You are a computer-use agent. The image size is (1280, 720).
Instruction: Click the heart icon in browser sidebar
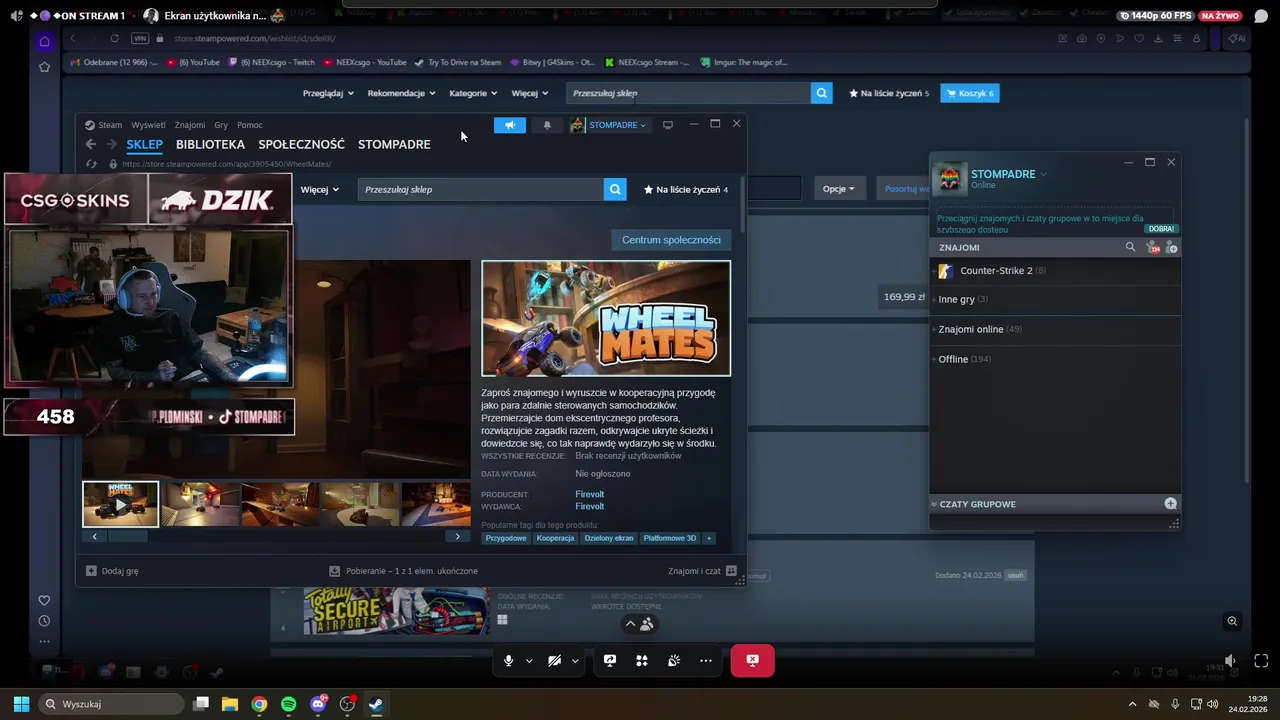44,600
